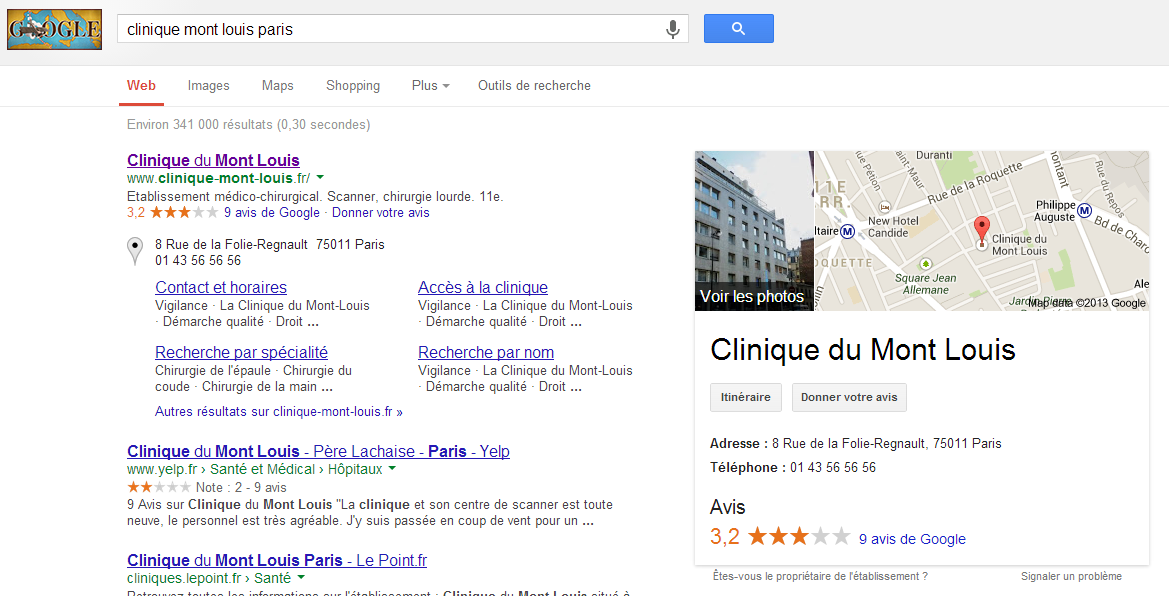
Task: Click Signaler un problème link
Action: point(1071,576)
